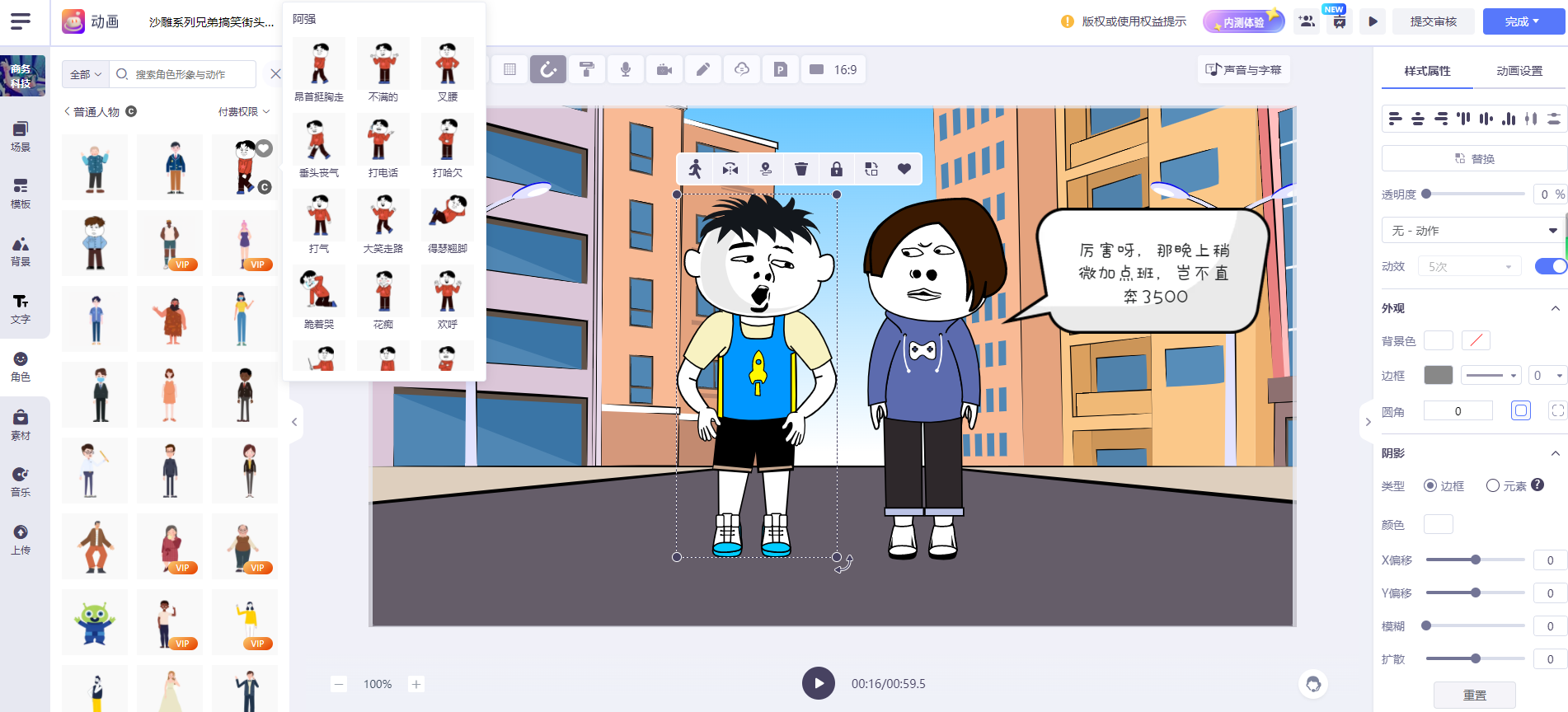
Task: Click the 提交审核 submit button
Action: click(x=1434, y=21)
